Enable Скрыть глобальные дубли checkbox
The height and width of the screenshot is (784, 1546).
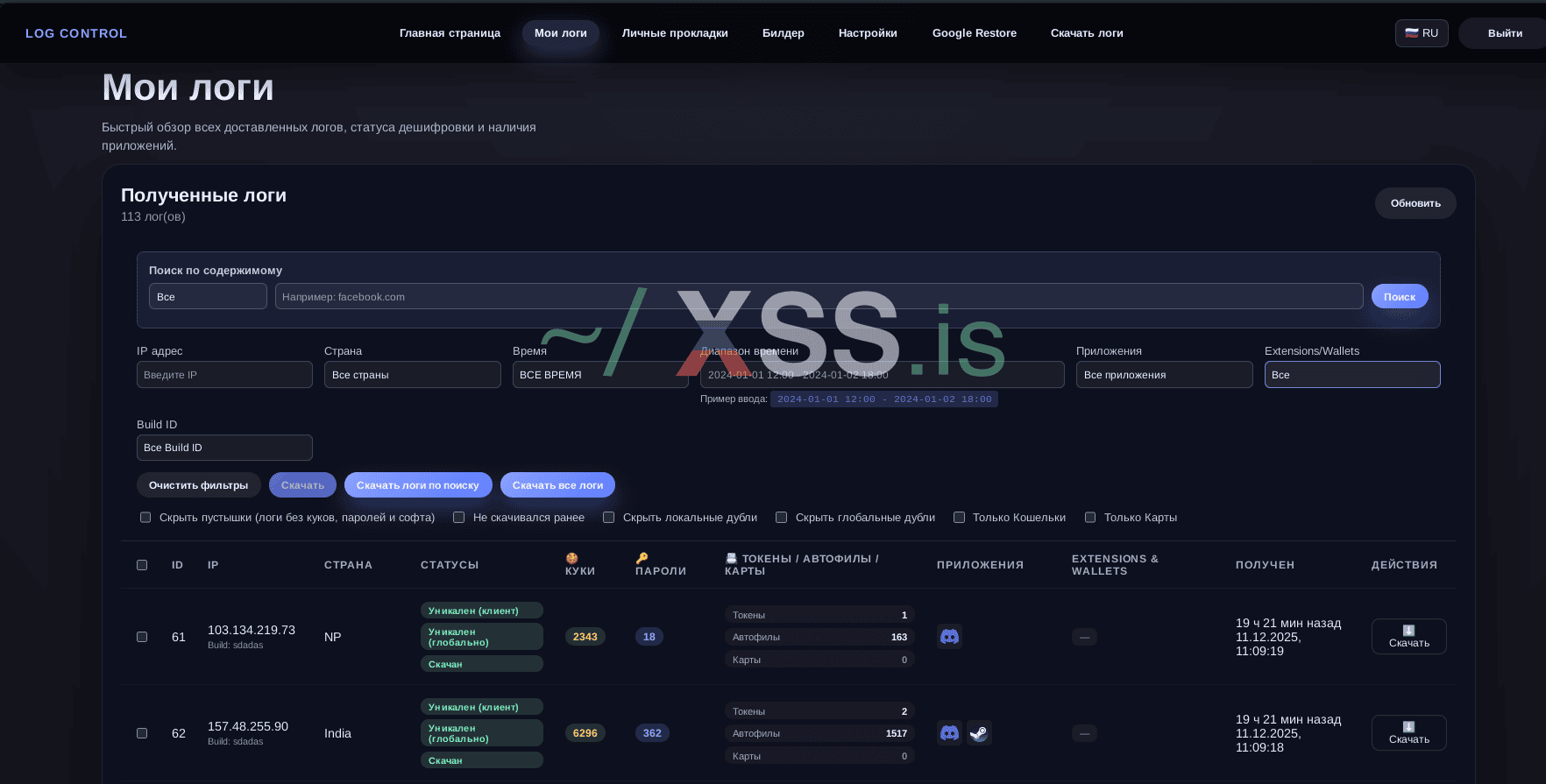tap(781, 518)
